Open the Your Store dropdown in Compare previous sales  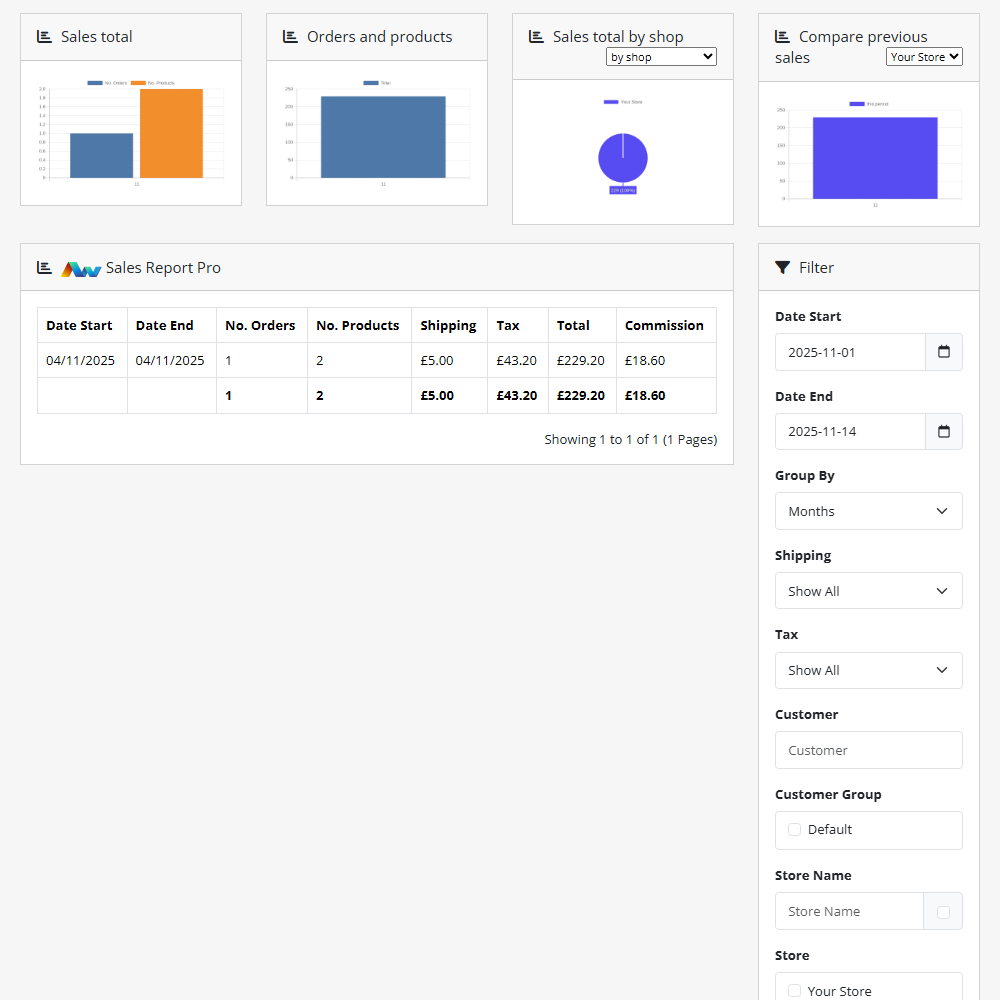pos(924,56)
